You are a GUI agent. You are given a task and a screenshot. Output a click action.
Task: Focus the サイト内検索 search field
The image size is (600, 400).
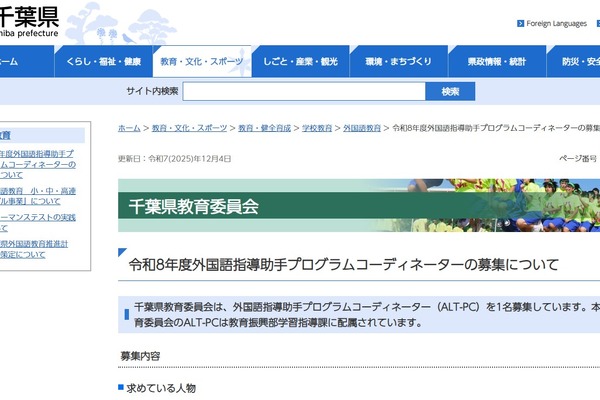pyautogui.click(x=304, y=91)
